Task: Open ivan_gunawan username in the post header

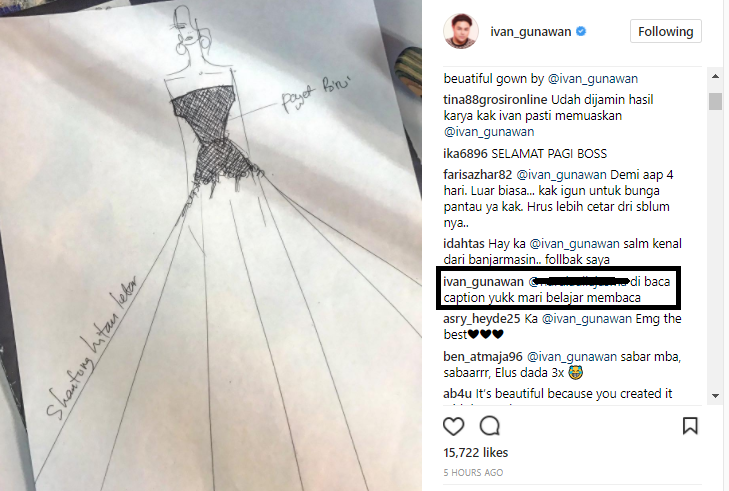Action: [x=530, y=32]
